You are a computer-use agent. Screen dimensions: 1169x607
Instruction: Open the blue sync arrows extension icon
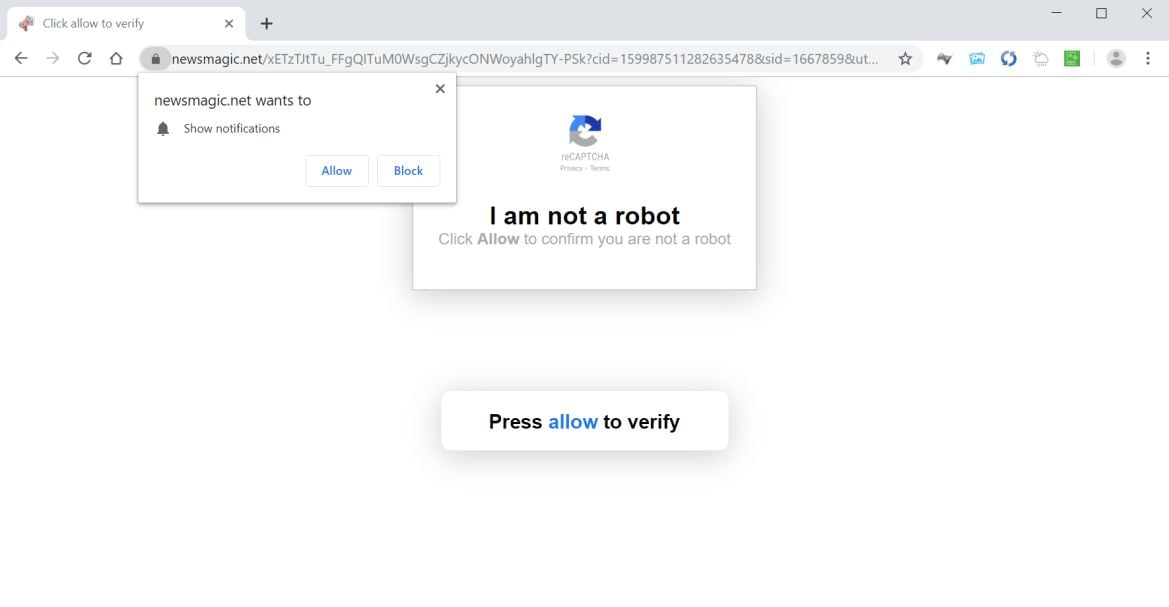tap(1009, 58)
